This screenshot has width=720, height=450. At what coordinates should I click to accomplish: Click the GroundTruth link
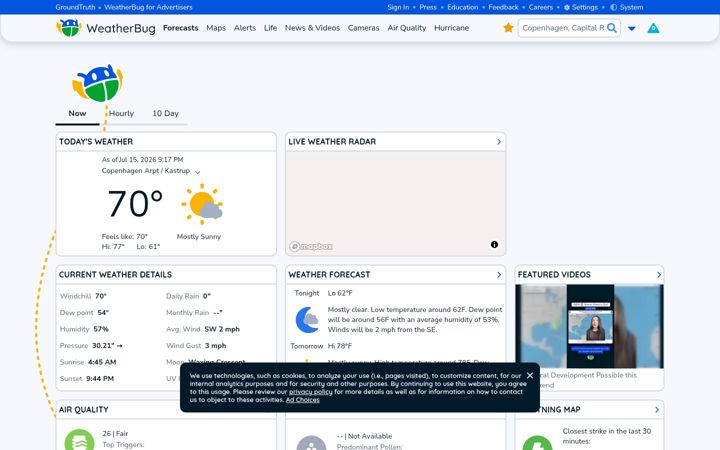(x=75, y=7)
